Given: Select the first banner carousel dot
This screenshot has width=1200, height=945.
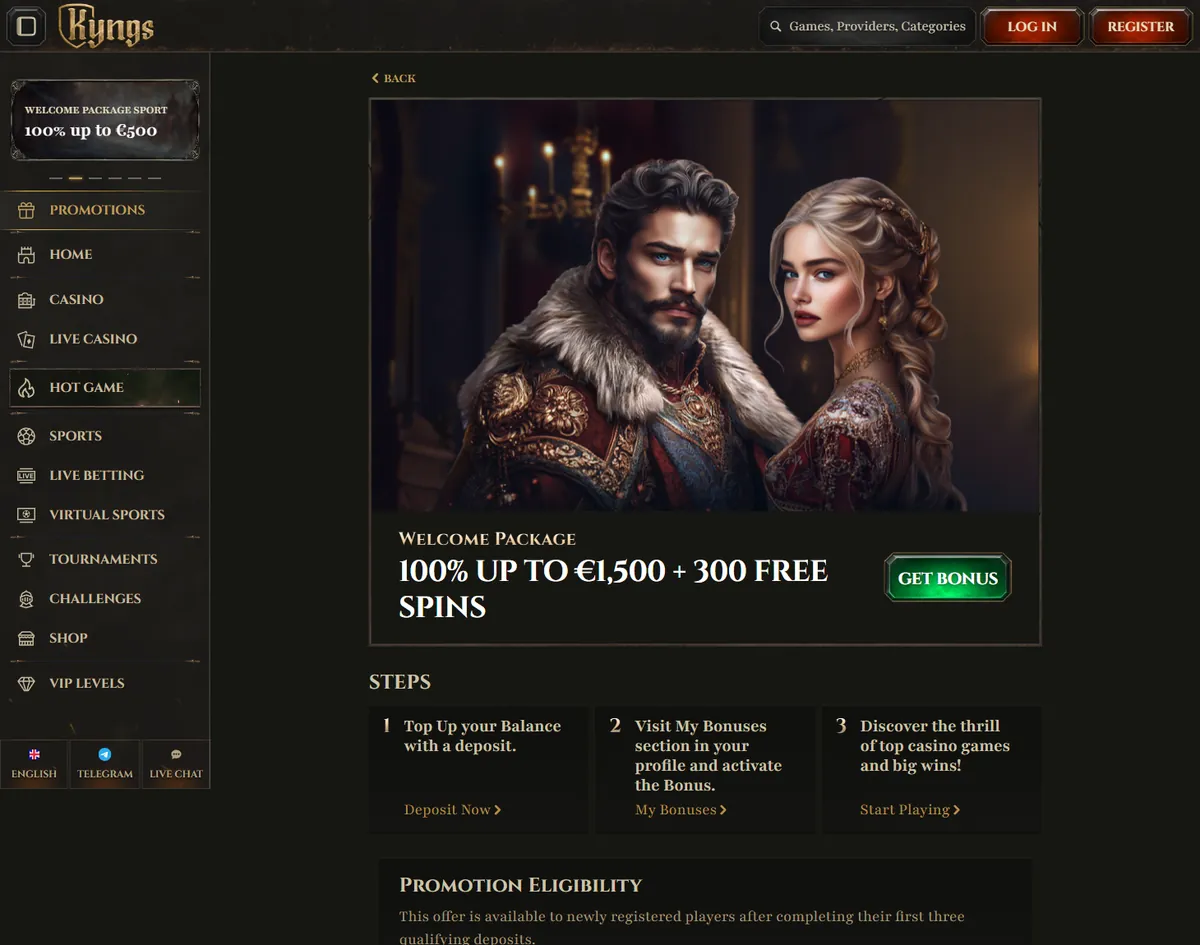Looking at the screenshot, I should (x=56, y=178).
